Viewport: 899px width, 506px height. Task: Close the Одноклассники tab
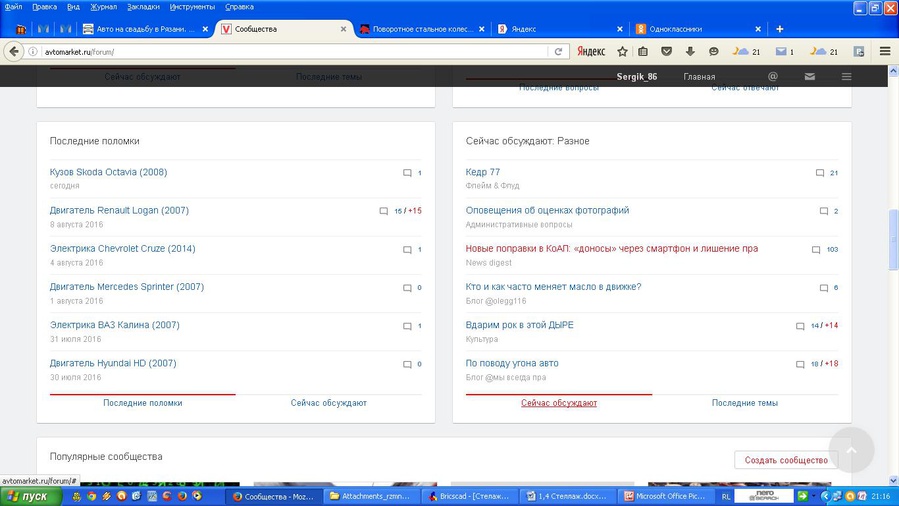(758, 29)
